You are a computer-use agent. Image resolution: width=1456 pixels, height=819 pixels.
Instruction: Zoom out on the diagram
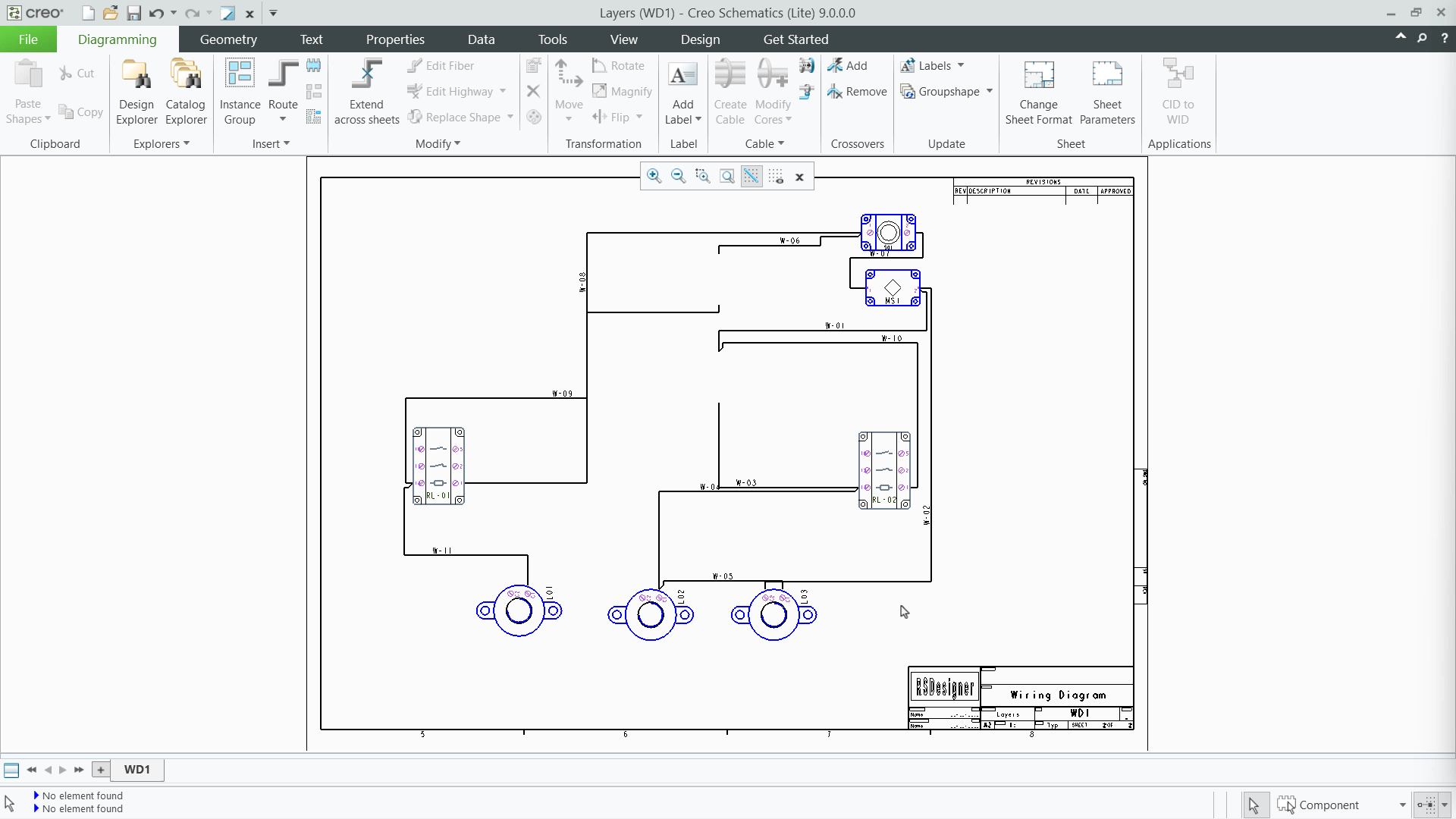pyautogui.click(x=678, y=177)
